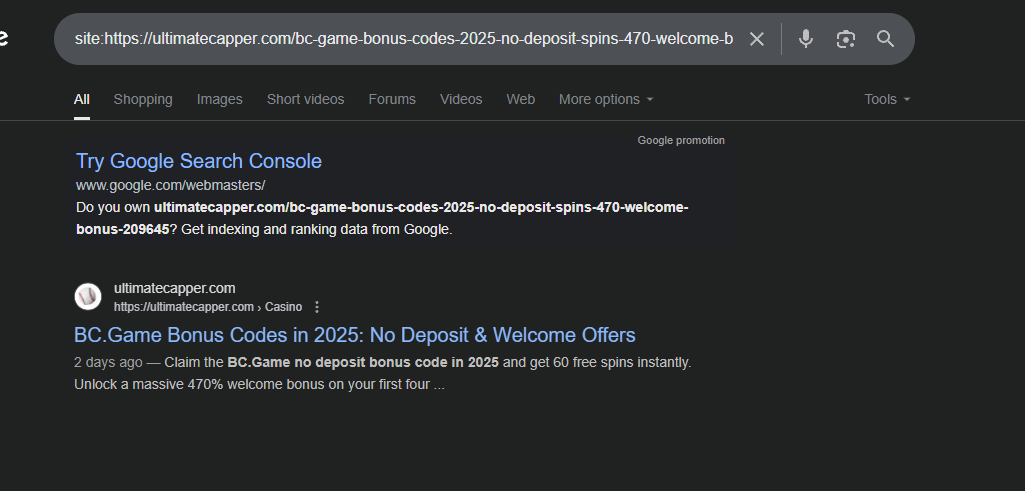Screen dimensions: 1025x491
Task: Switch to the Web tab
Action: click(x=520, y=99)
